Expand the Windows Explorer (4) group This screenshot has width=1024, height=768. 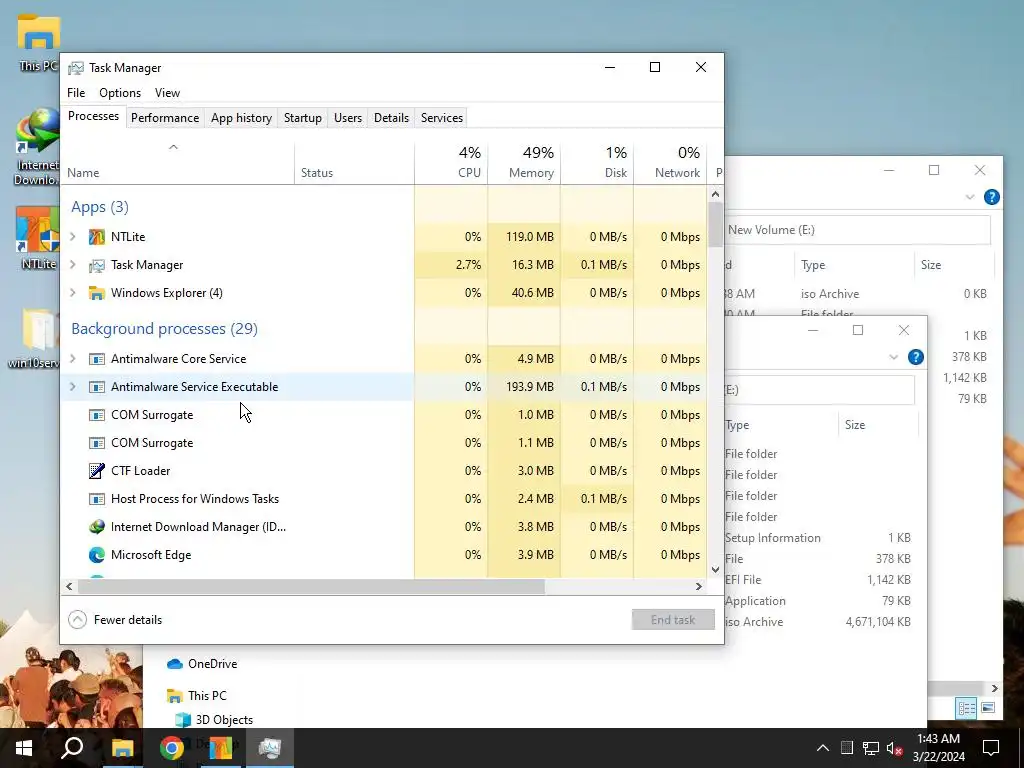point(73,293)
